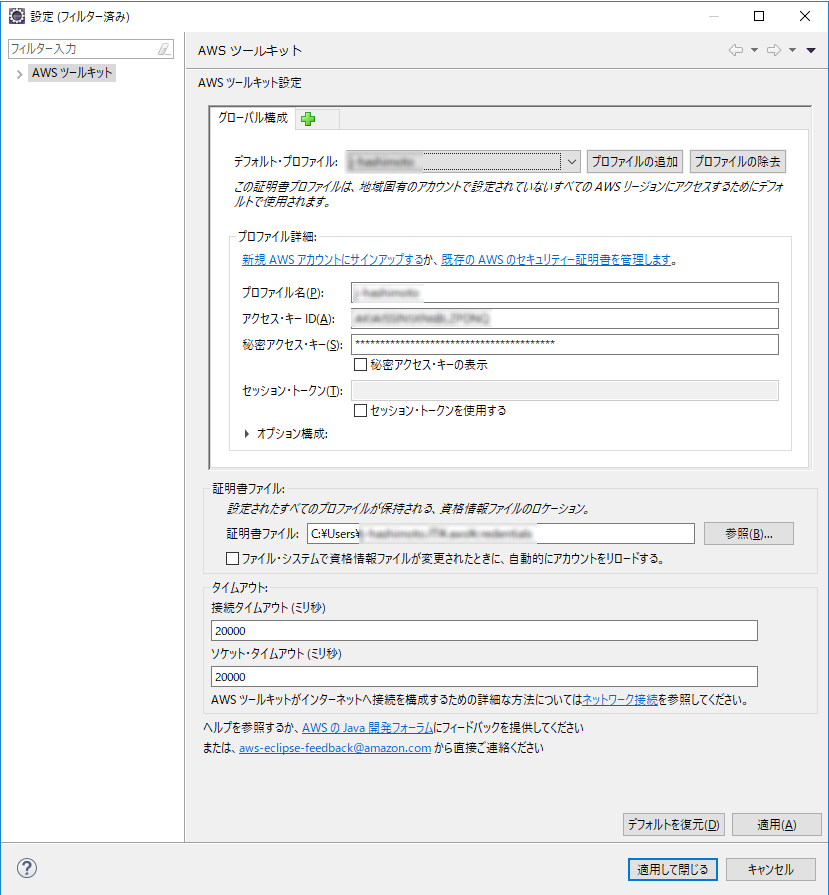Open the view menu arrow at top right

[x=812, y=49]
